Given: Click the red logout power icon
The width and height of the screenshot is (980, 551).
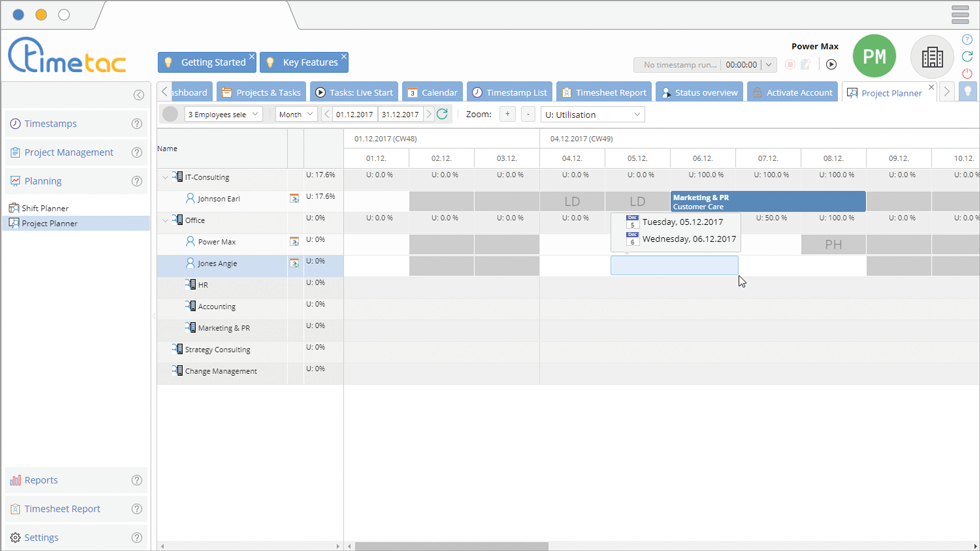Looking at the screenshot, I should 967,74.
